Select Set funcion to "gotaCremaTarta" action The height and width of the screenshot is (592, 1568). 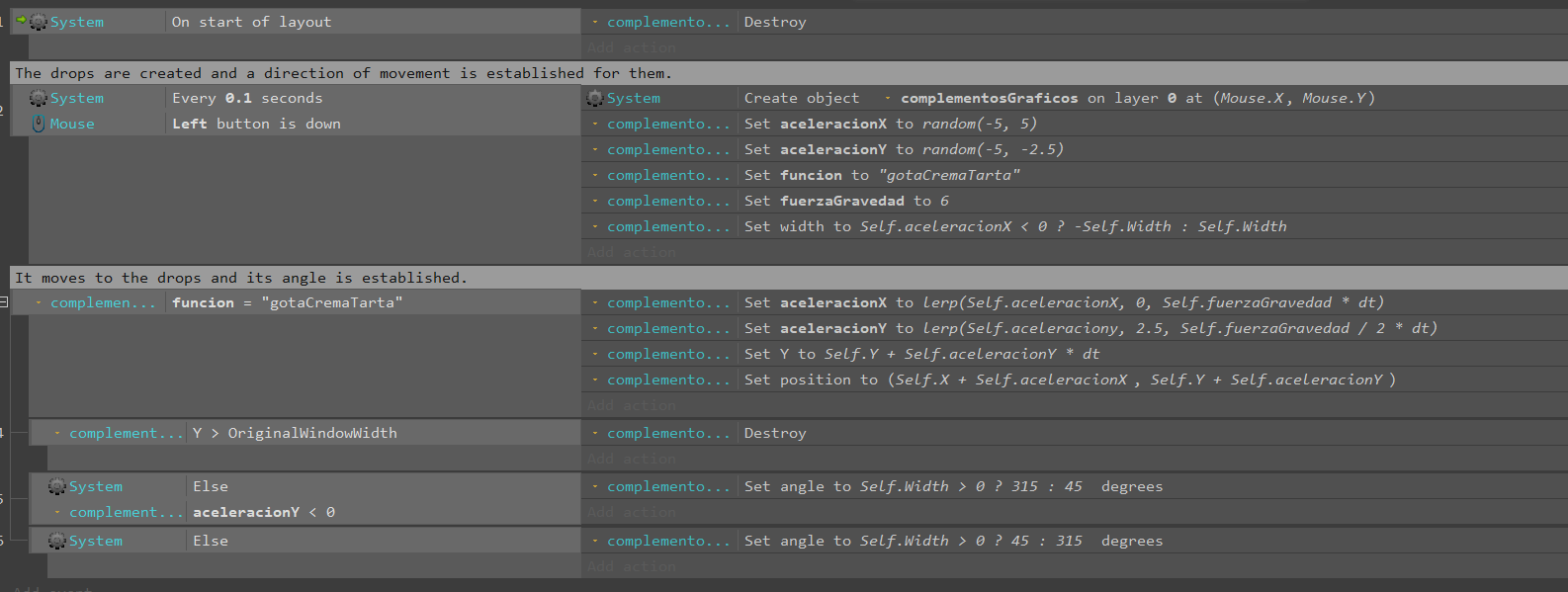(x=1076, y=175)
